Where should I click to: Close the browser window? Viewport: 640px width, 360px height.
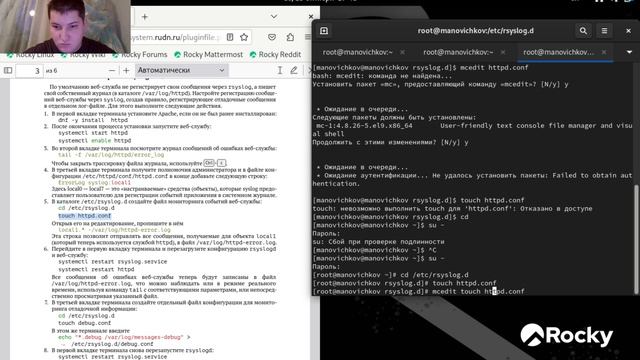(x=311, y=17)
